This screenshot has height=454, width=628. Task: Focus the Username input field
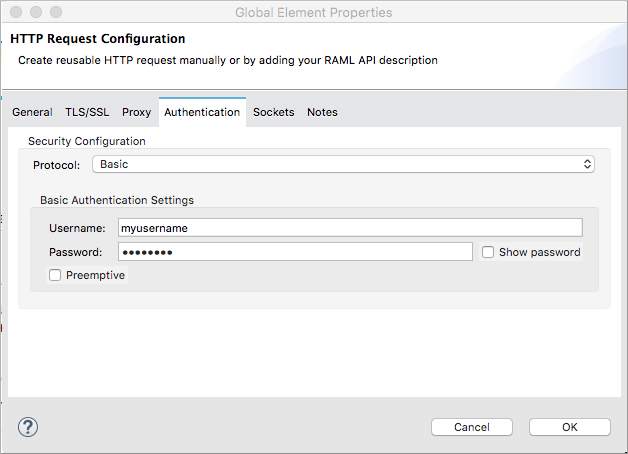(349, 228)
